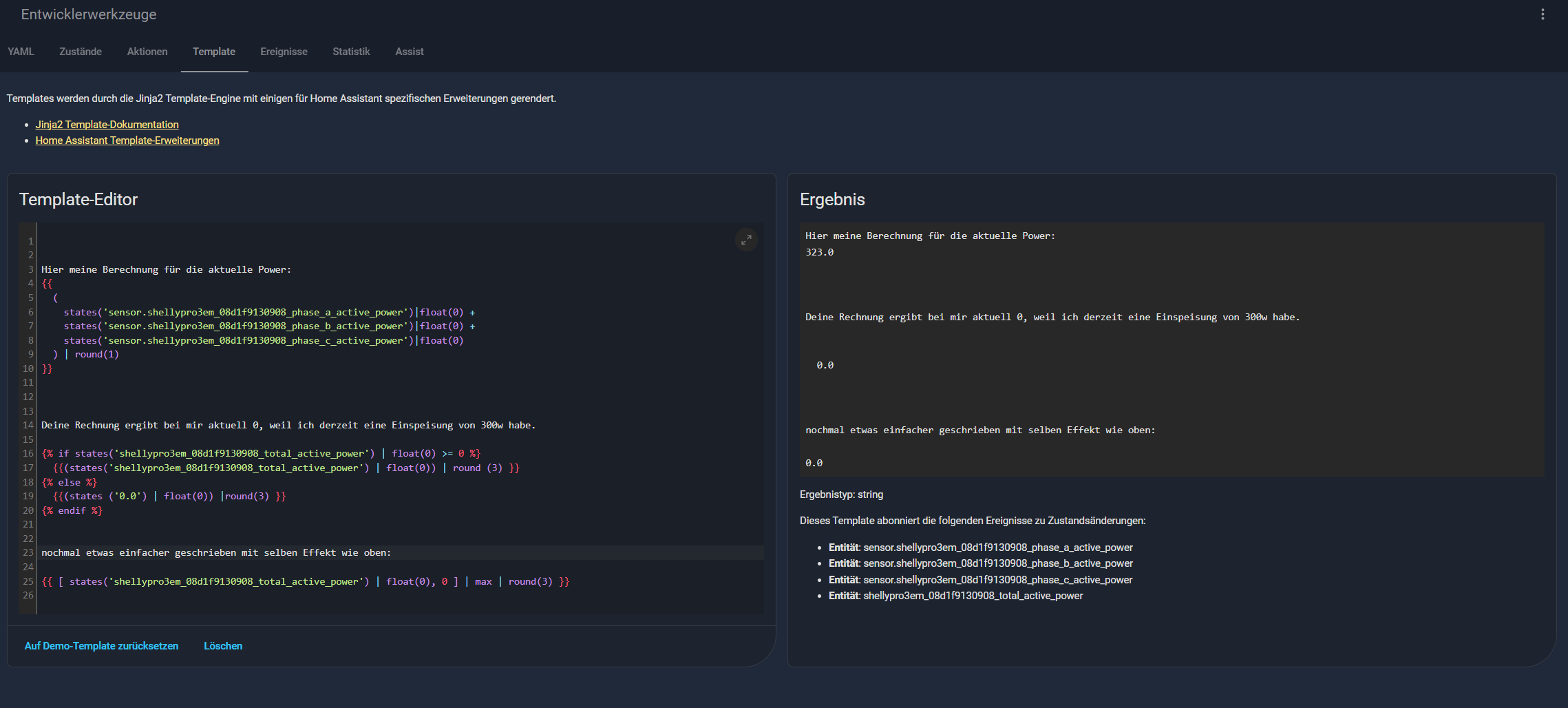
Task: Click the max filter on line 25
Action: (483, 582)
